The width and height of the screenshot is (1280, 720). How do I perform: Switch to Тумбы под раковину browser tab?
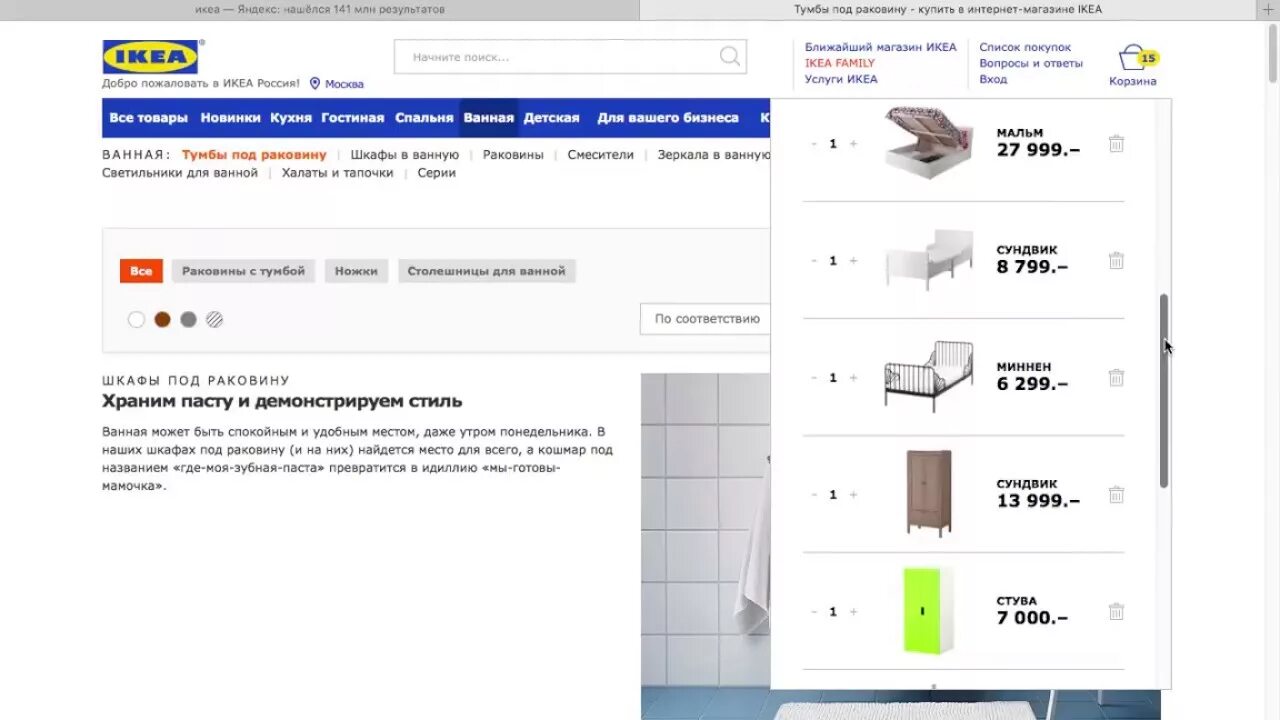tap(948, 9)
